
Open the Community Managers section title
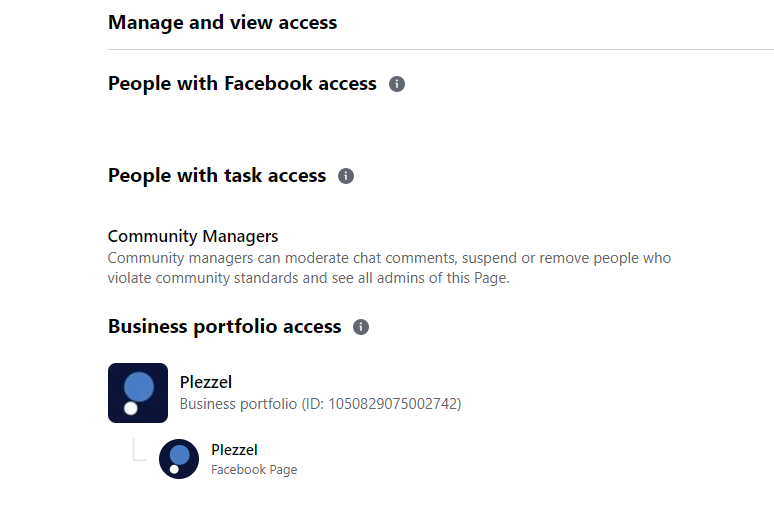tap(193, 236)
